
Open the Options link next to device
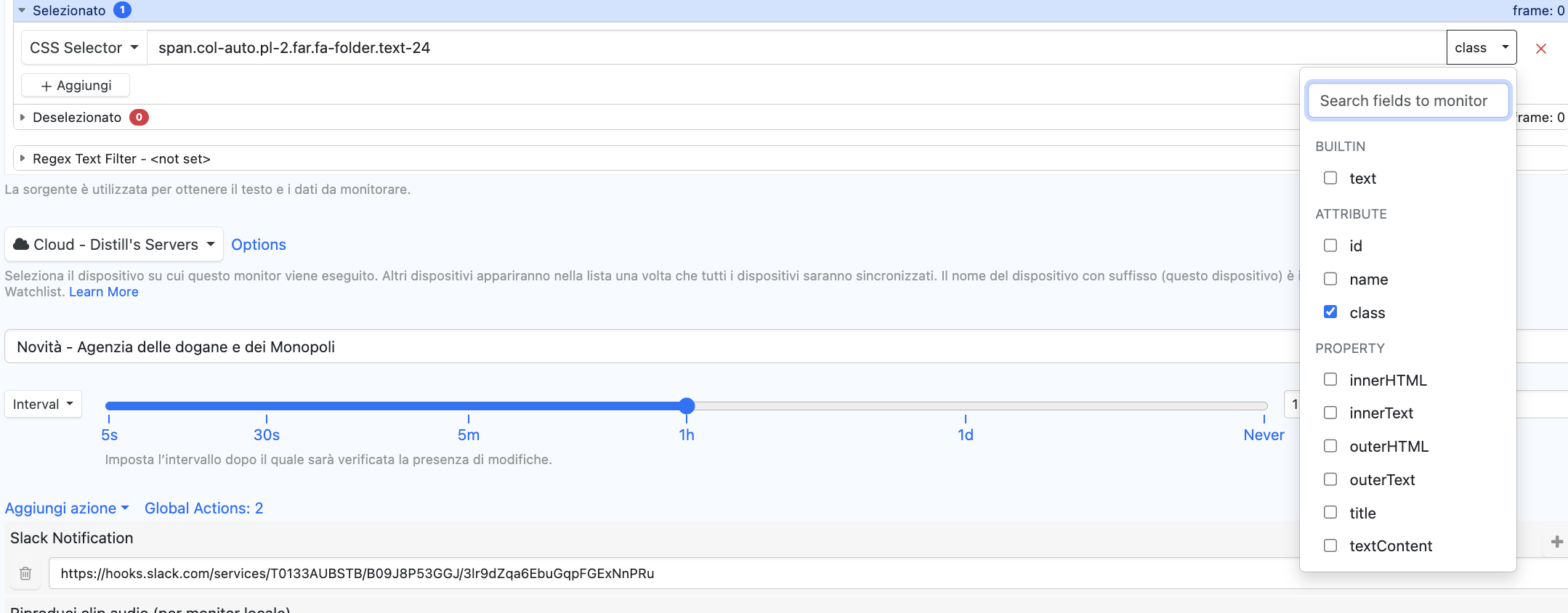coord(258,245)
